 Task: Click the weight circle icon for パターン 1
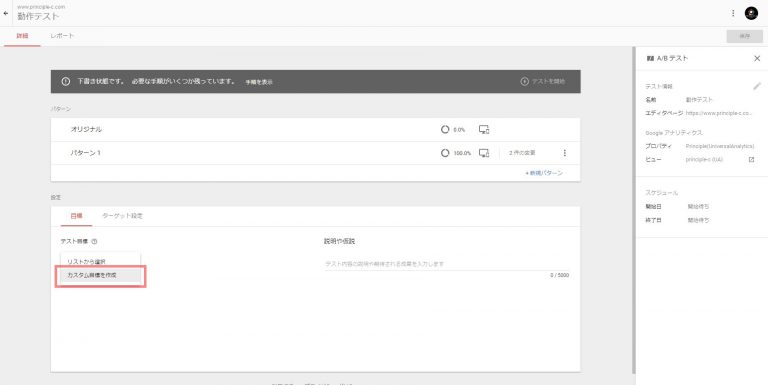445,153
